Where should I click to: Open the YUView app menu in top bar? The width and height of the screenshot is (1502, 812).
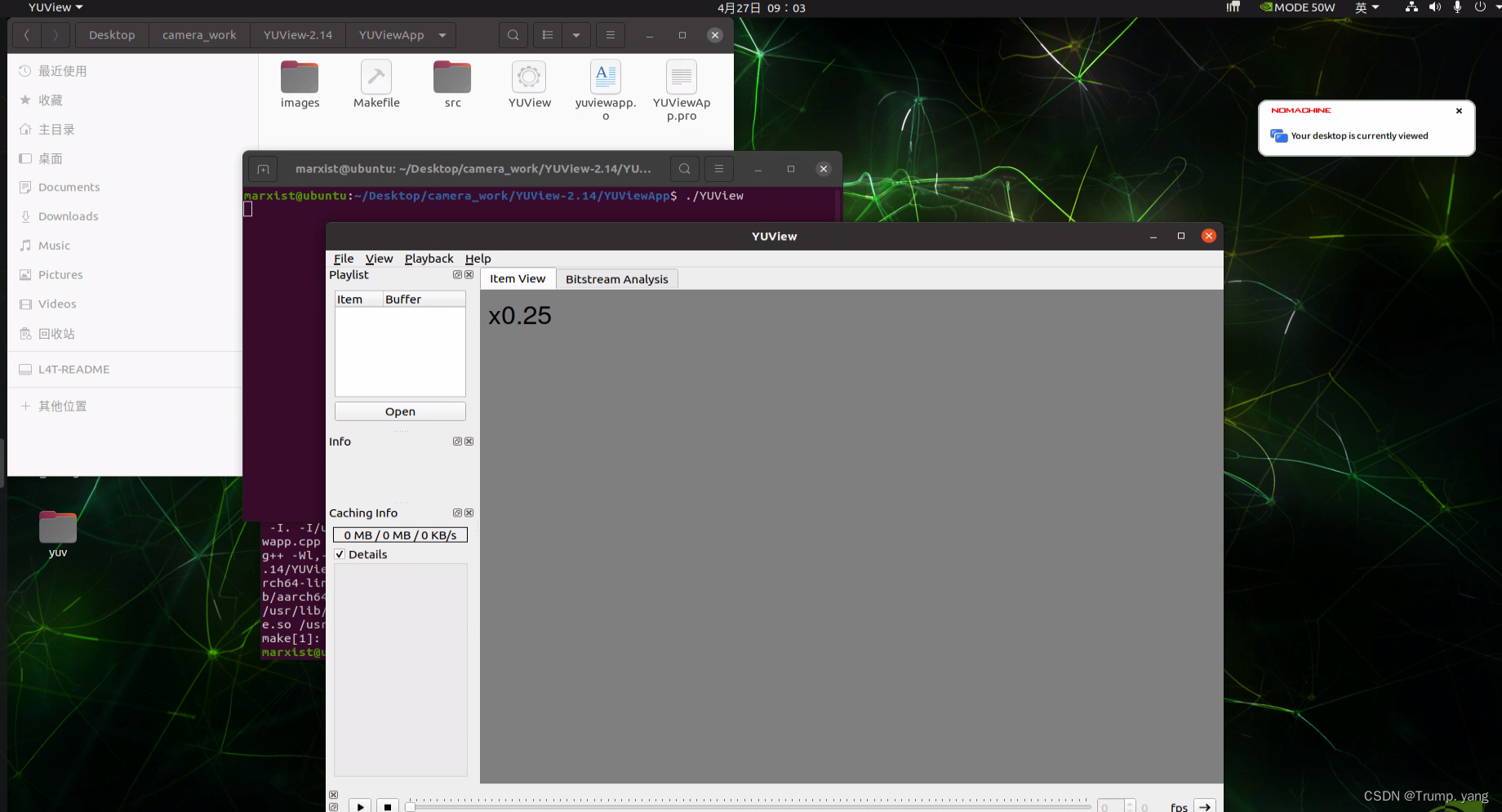tap(56, 7)
